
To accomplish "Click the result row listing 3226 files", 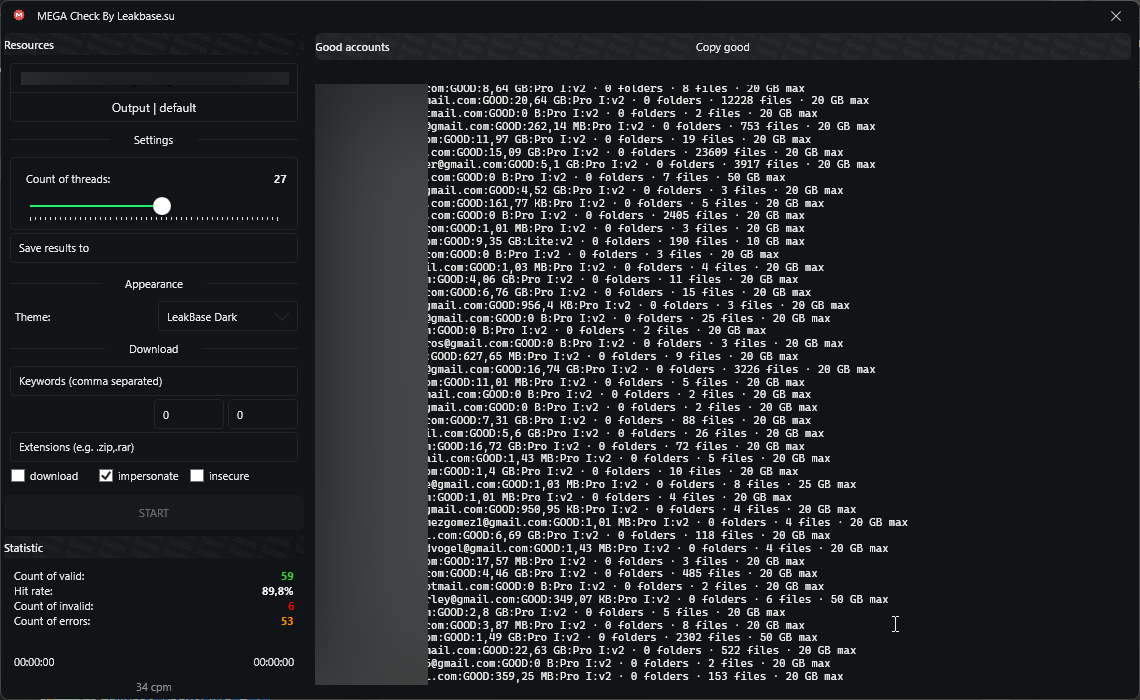I will pos(652,370).
